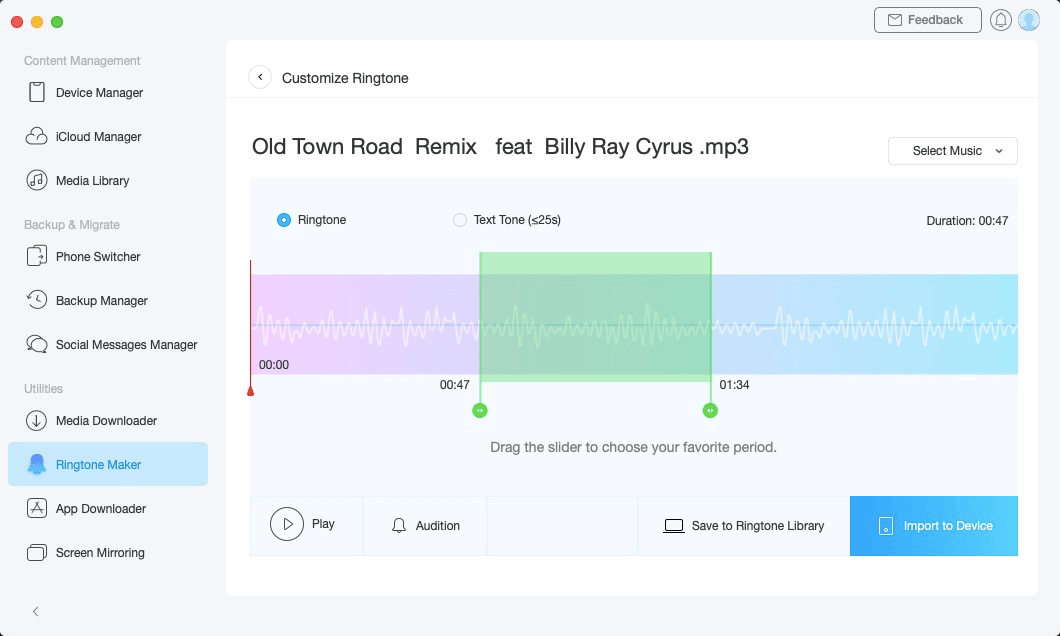Open notifications bell in title bar
This screenshot has height=636, width=1060.
click(1001, 20)
